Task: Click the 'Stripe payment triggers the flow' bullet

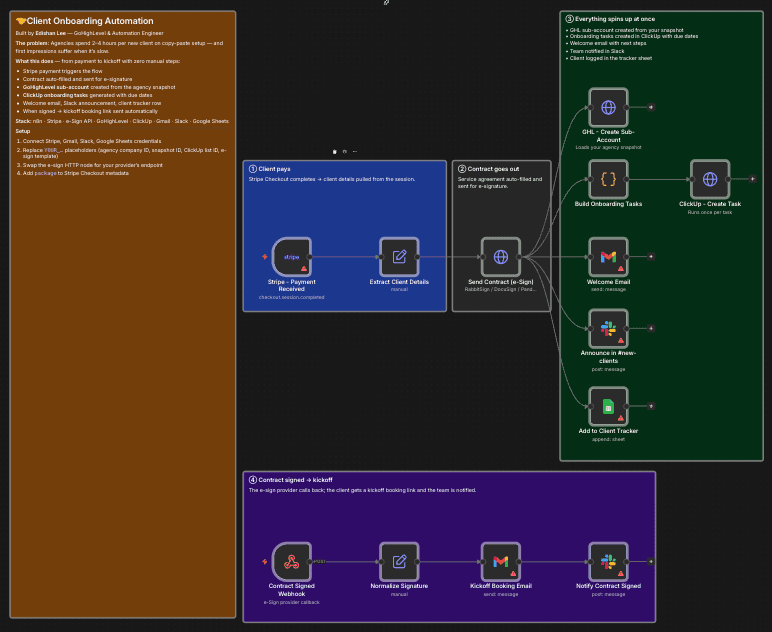Action: pos(63,71)
